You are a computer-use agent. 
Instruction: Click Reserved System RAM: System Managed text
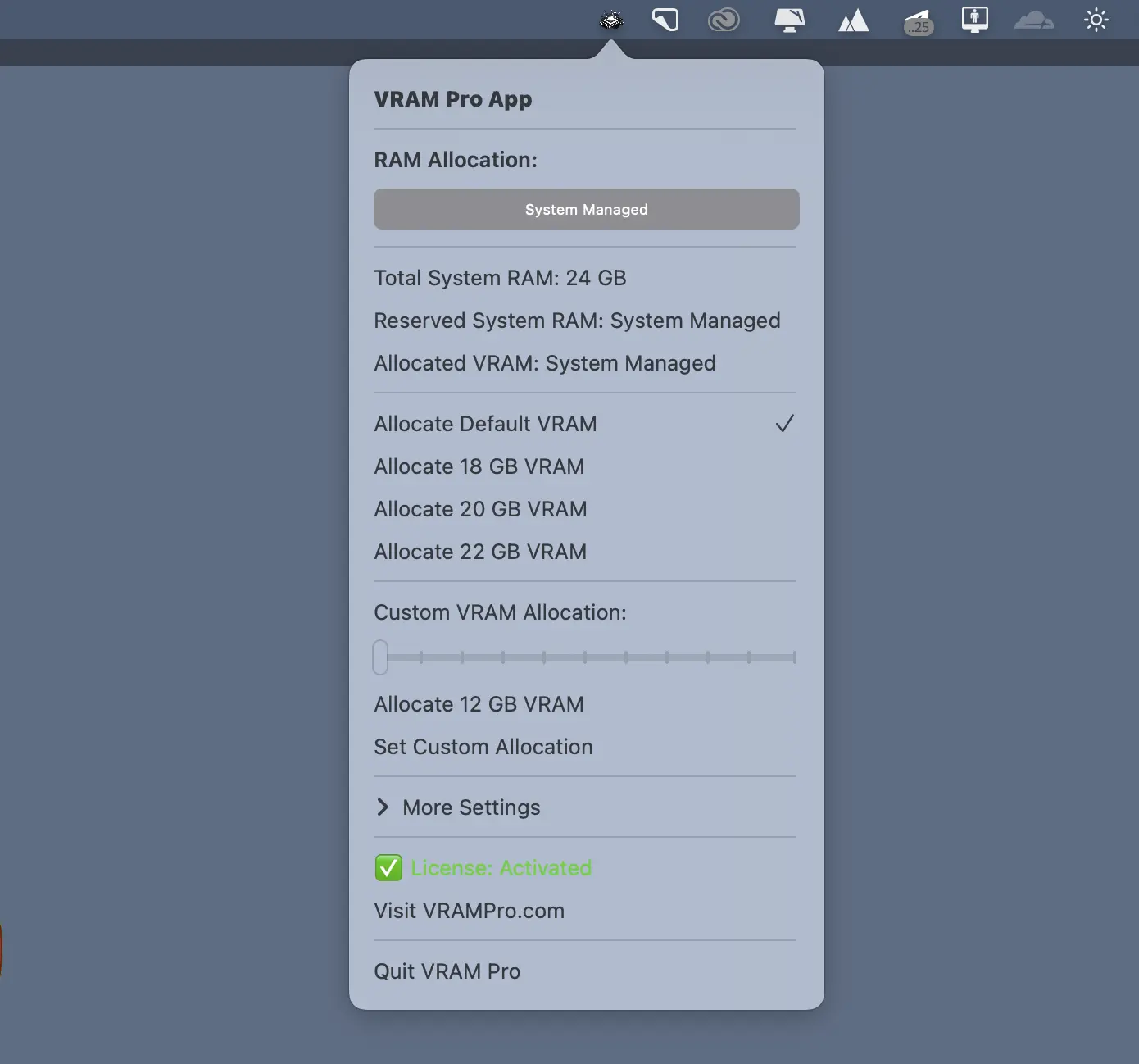point(577,321)
